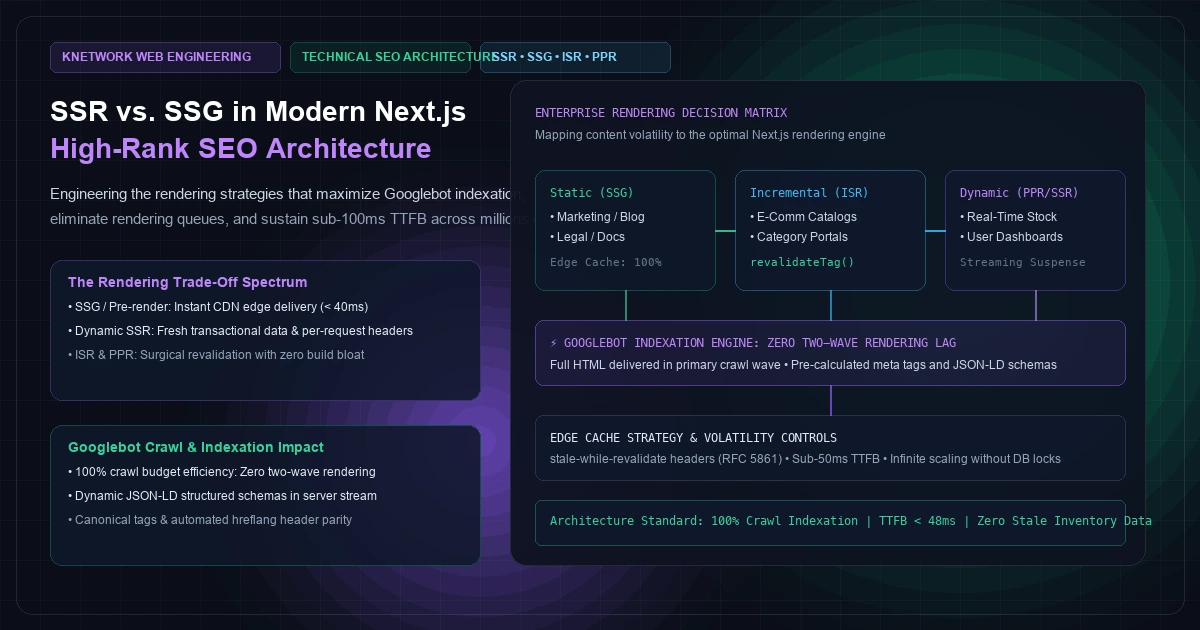This screenshot has height=630, width=1200.
Task: Select the Marketing / Blog bullet item
Action: click(597, 217)
